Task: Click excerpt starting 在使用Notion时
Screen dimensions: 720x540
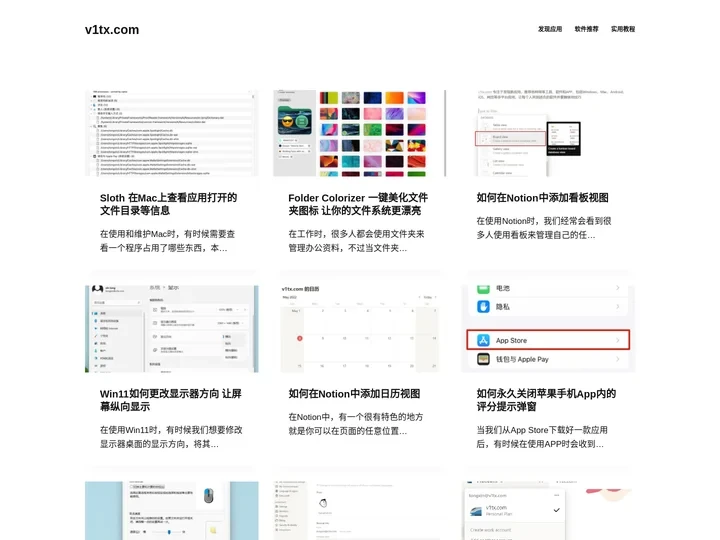Action: pyautogui.click(x=544, y=228)
